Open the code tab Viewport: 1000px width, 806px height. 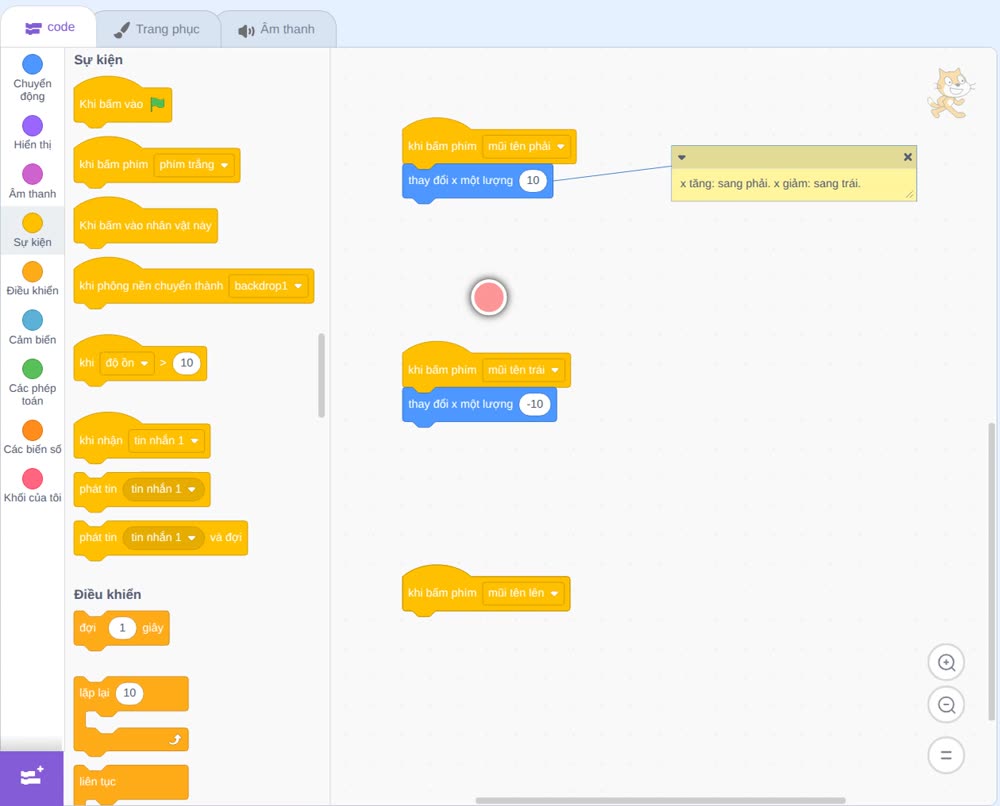[x=49, y=27]
